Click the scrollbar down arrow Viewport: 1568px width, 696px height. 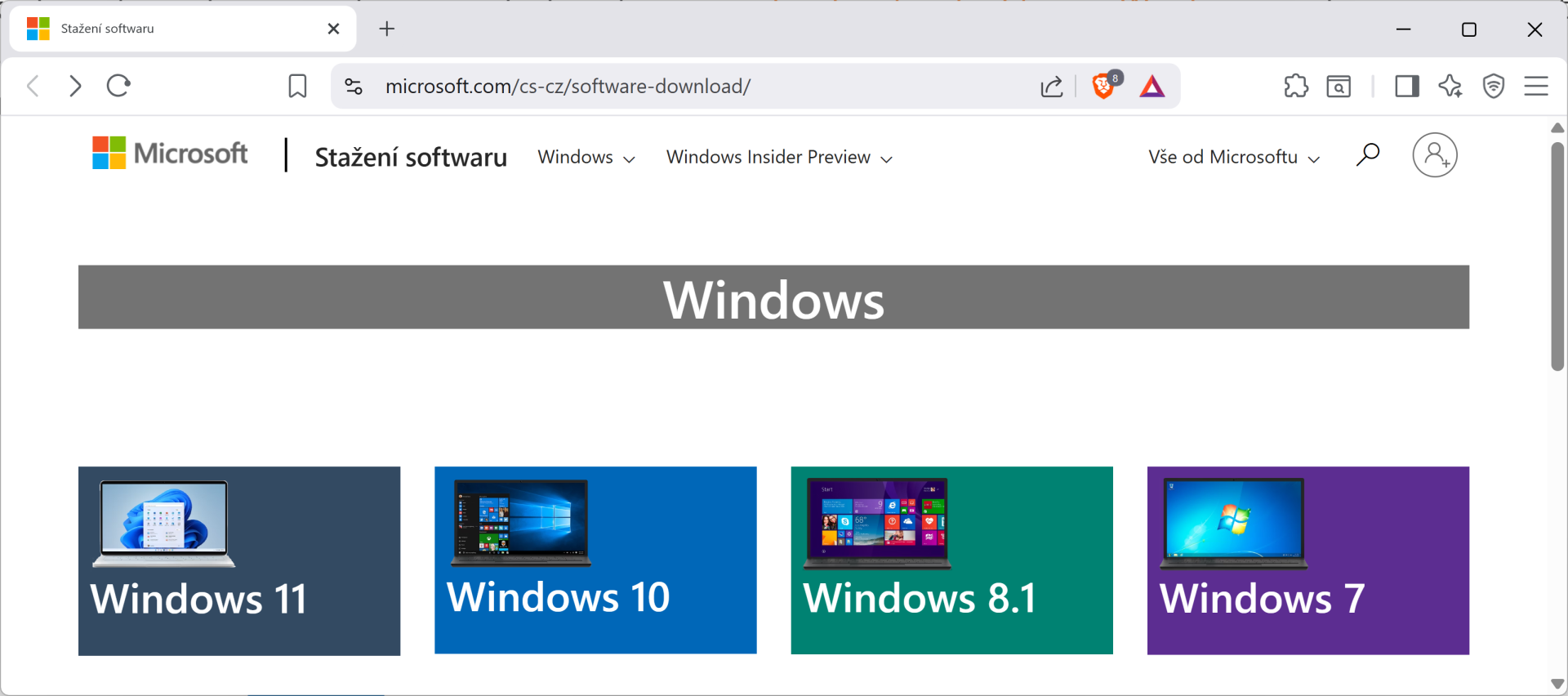(x=1557, y=684)
